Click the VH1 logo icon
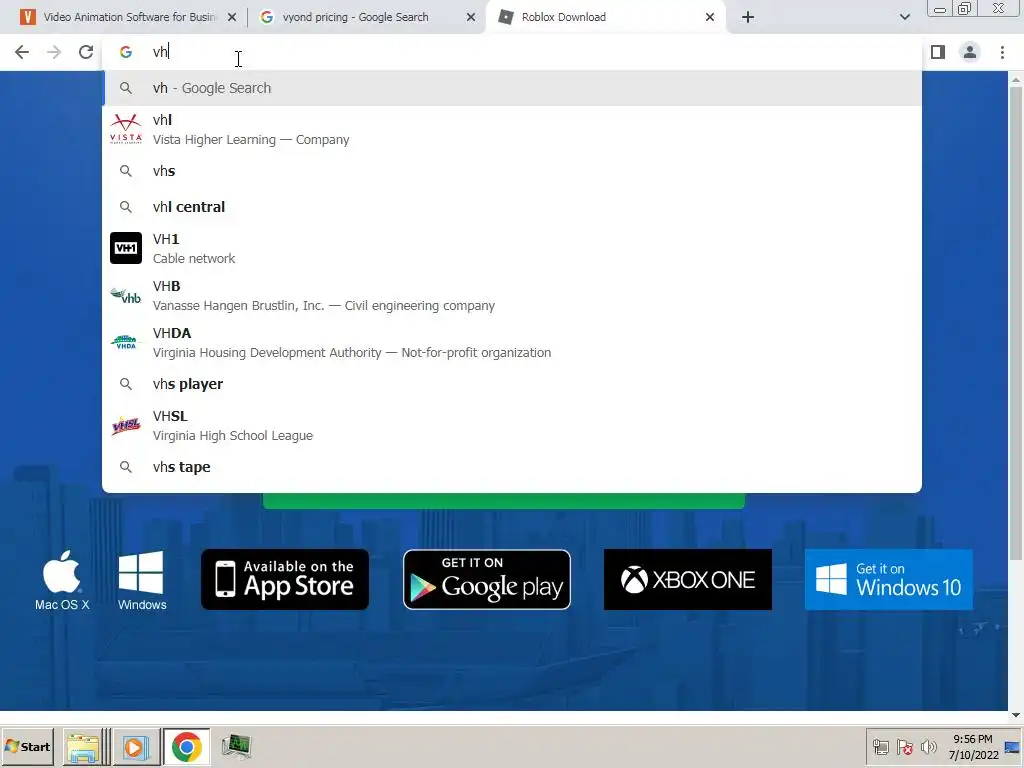 [x=125, y=248]
